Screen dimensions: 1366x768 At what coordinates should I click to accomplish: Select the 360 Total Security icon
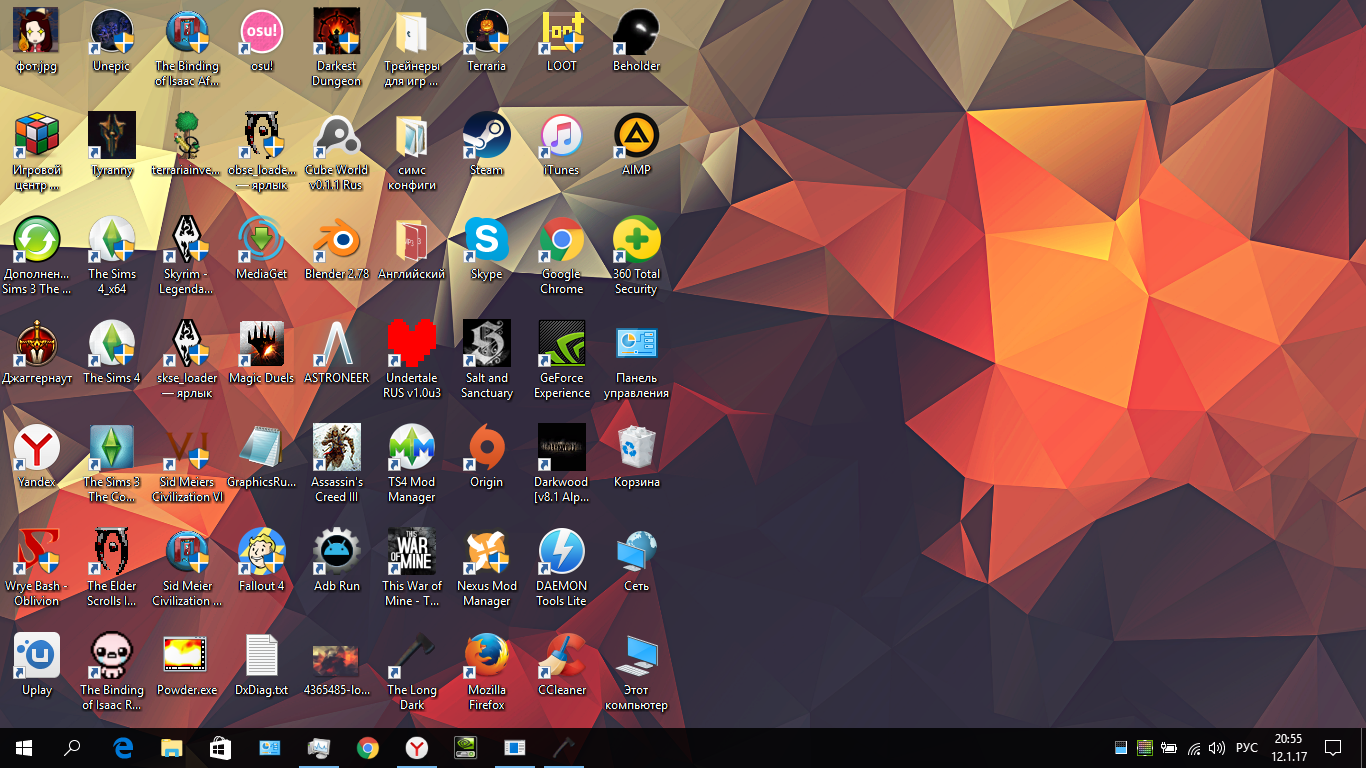pyautogui.click(x=637, y=240)
